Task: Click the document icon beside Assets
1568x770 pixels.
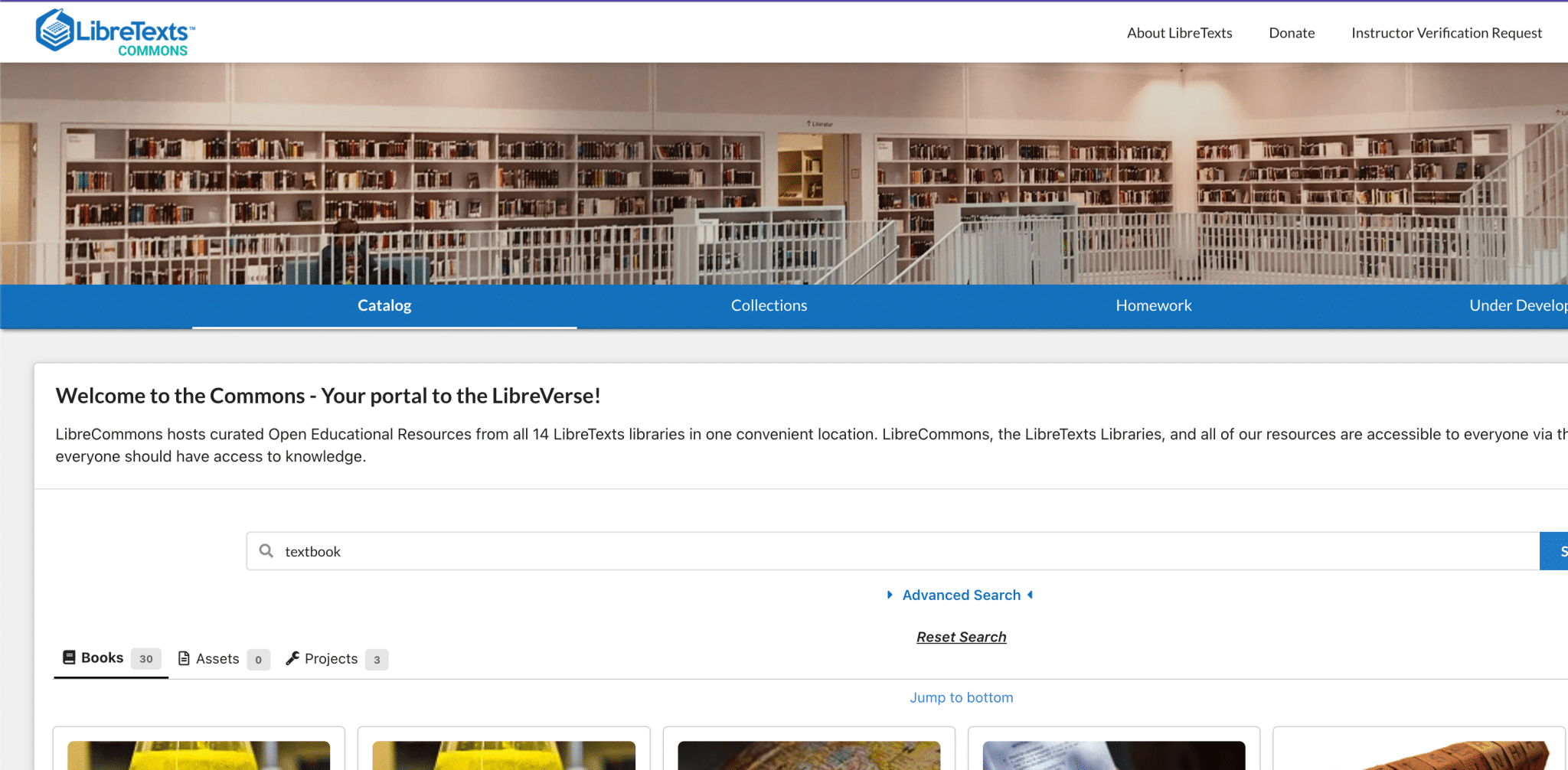Action: coord(184,658)
